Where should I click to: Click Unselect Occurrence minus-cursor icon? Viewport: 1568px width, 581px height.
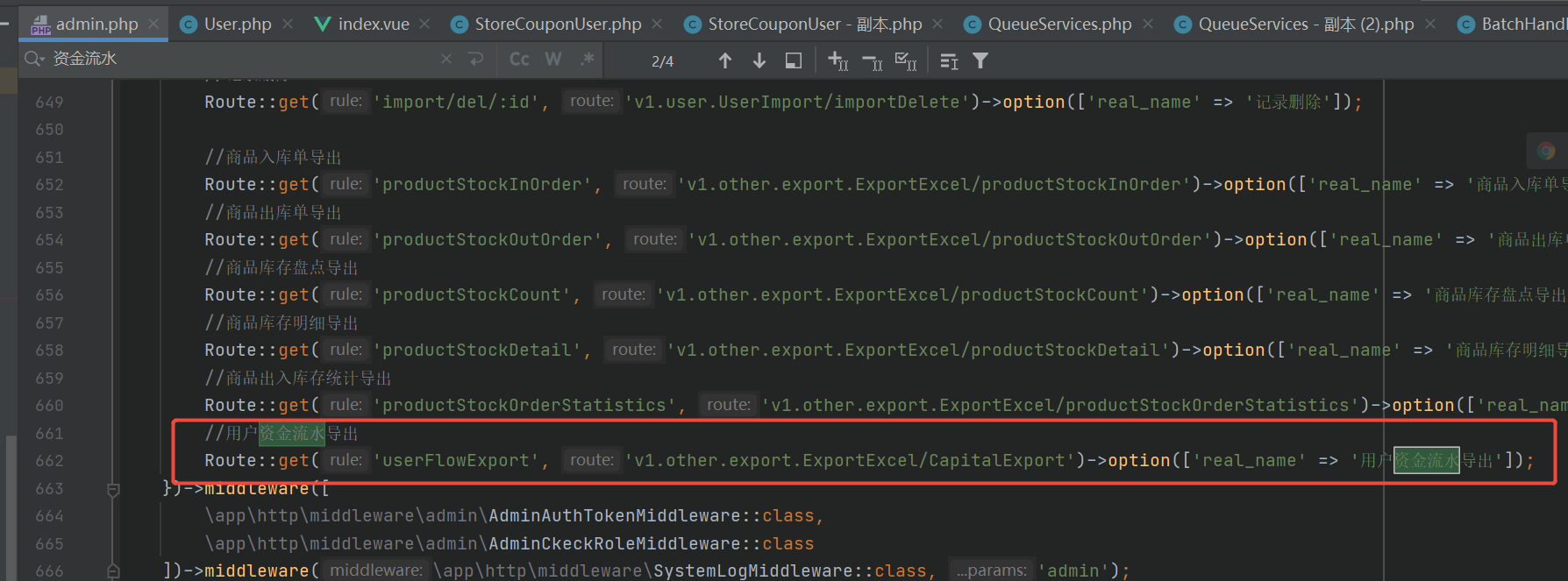point(872,60)
